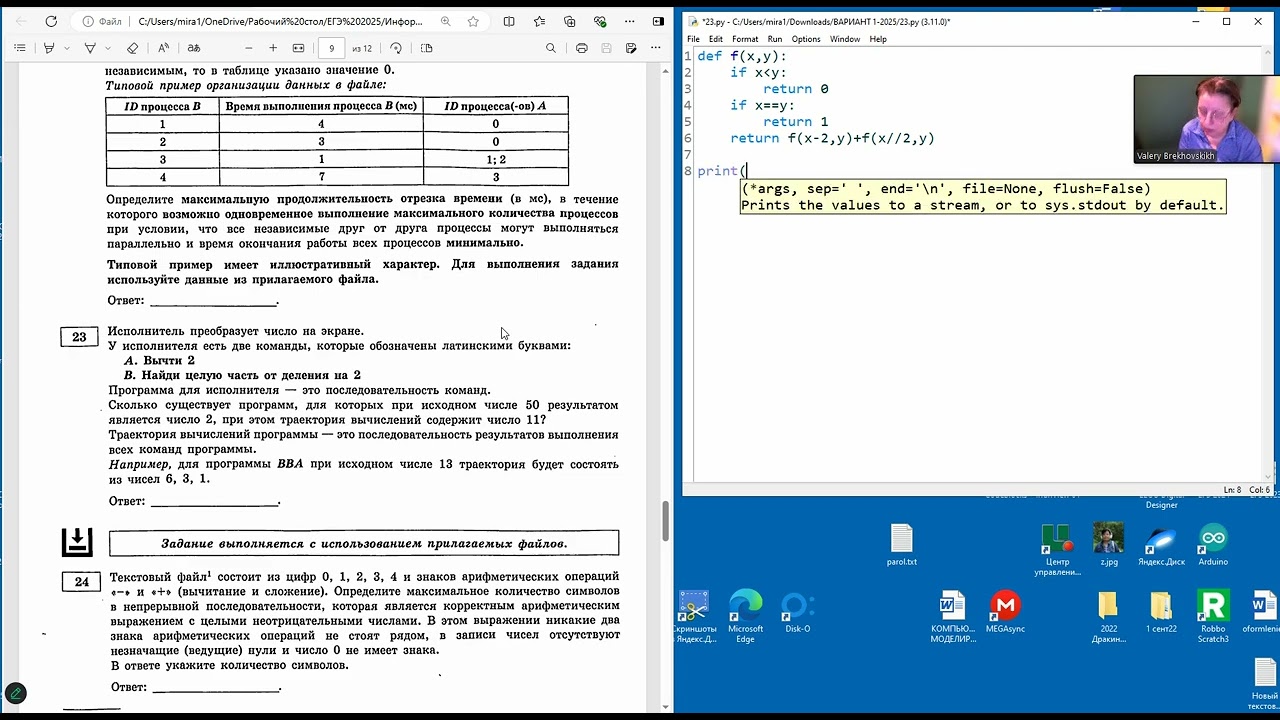Select the Центр управления desktop shortcut

tap(1057, 549)
